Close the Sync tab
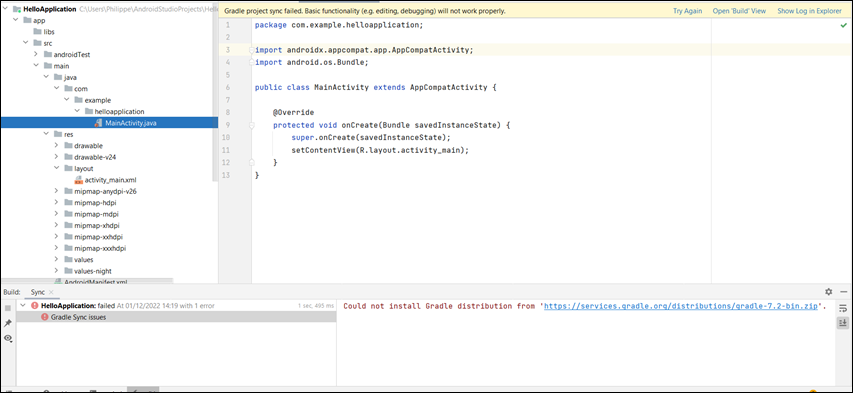The width and height of the screenshot is (853, 393). tap(52, 292)
